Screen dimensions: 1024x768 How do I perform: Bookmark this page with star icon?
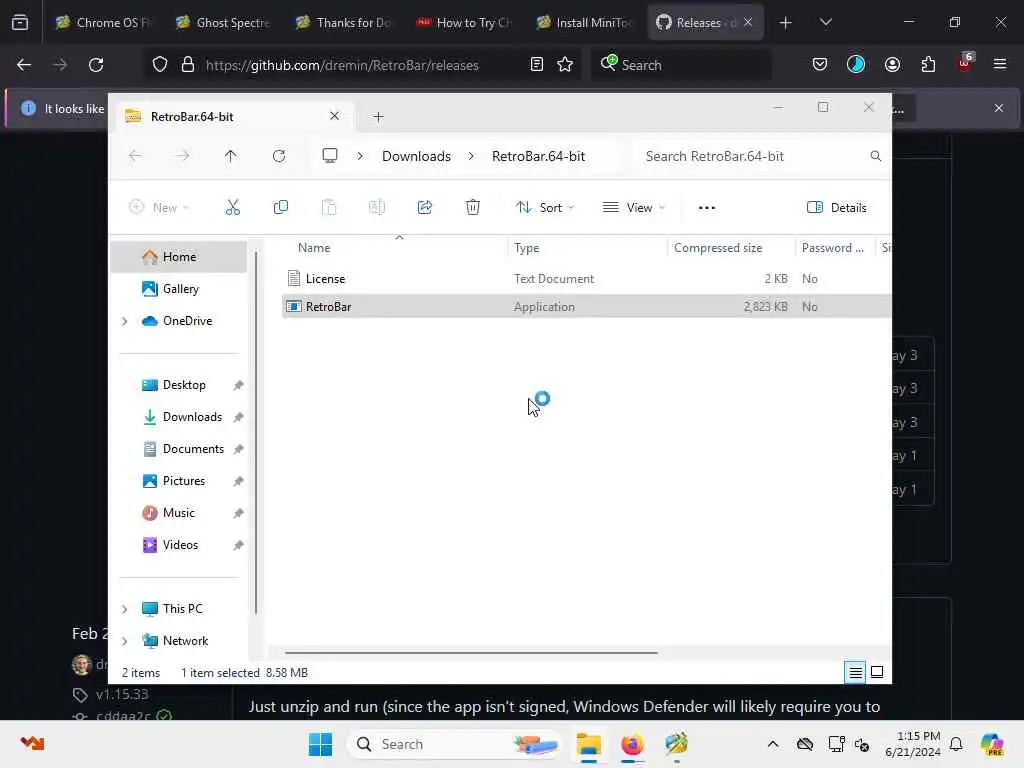tap(565, 64)
